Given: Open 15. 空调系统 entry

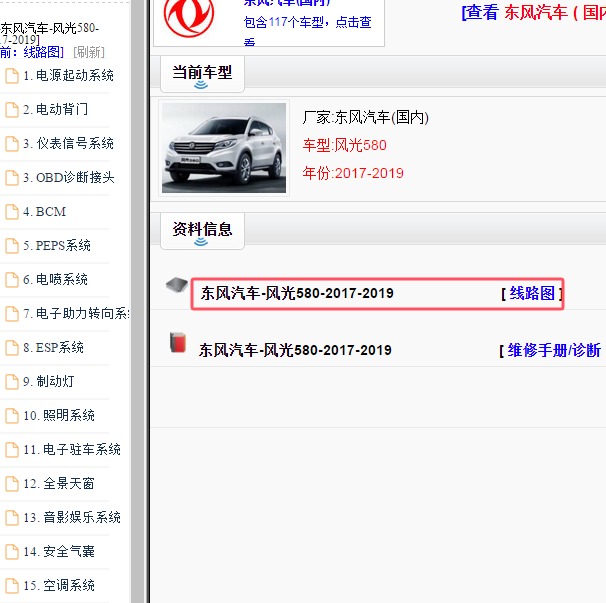Looking at the screenshot, I should (59, 586).
